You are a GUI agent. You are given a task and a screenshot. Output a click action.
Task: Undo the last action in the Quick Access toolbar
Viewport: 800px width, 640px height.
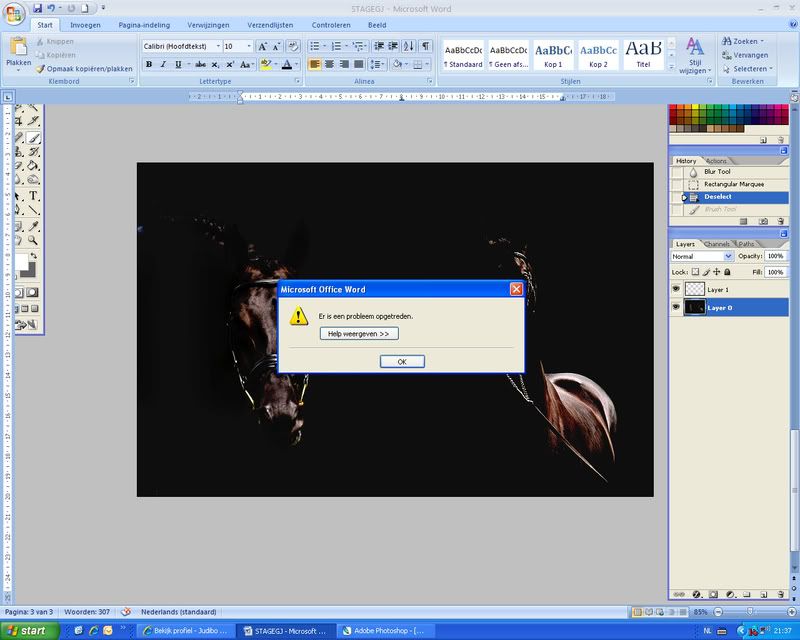[51, 8]
